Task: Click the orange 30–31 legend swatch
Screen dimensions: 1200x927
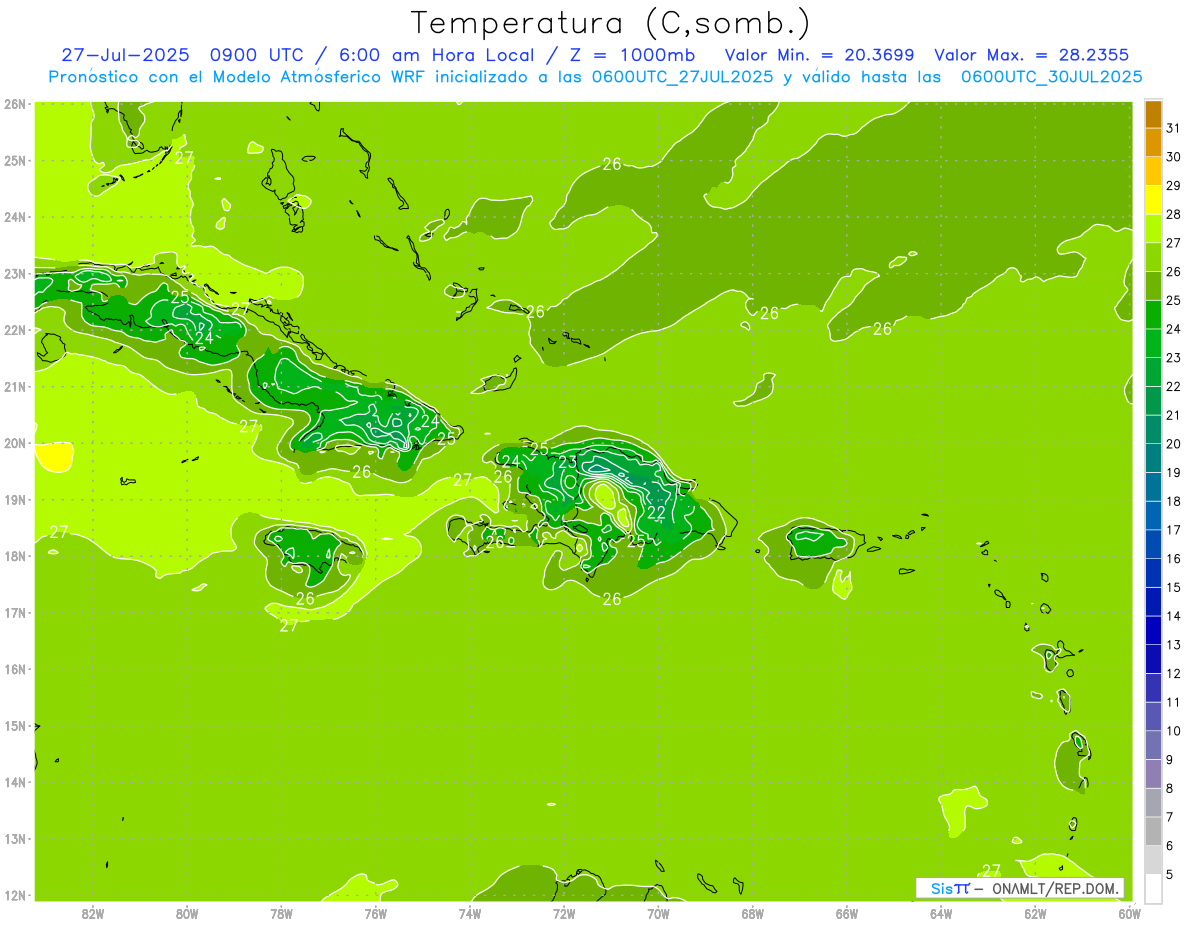Action: coord(1153,143)
